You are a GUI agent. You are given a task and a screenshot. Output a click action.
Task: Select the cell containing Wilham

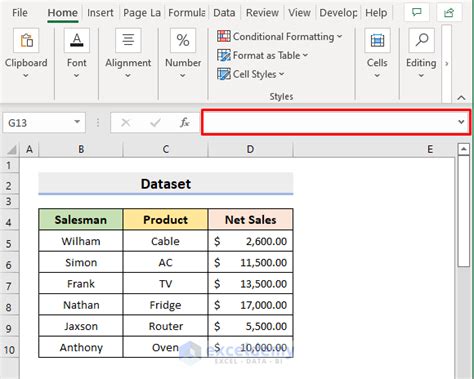click(81, 241)
